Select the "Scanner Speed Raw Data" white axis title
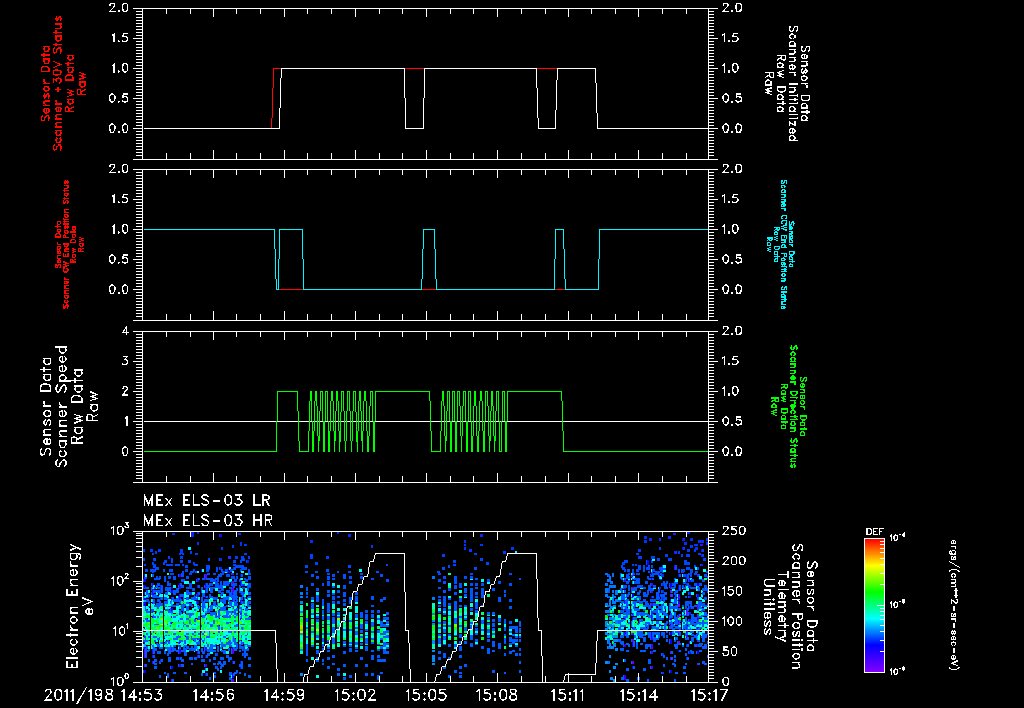 coord(69,406)
